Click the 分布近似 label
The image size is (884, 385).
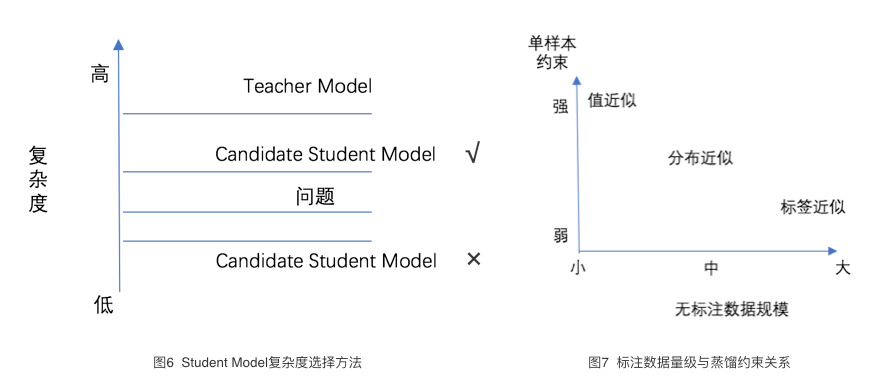pyautogui.click(x=700, y=158)
